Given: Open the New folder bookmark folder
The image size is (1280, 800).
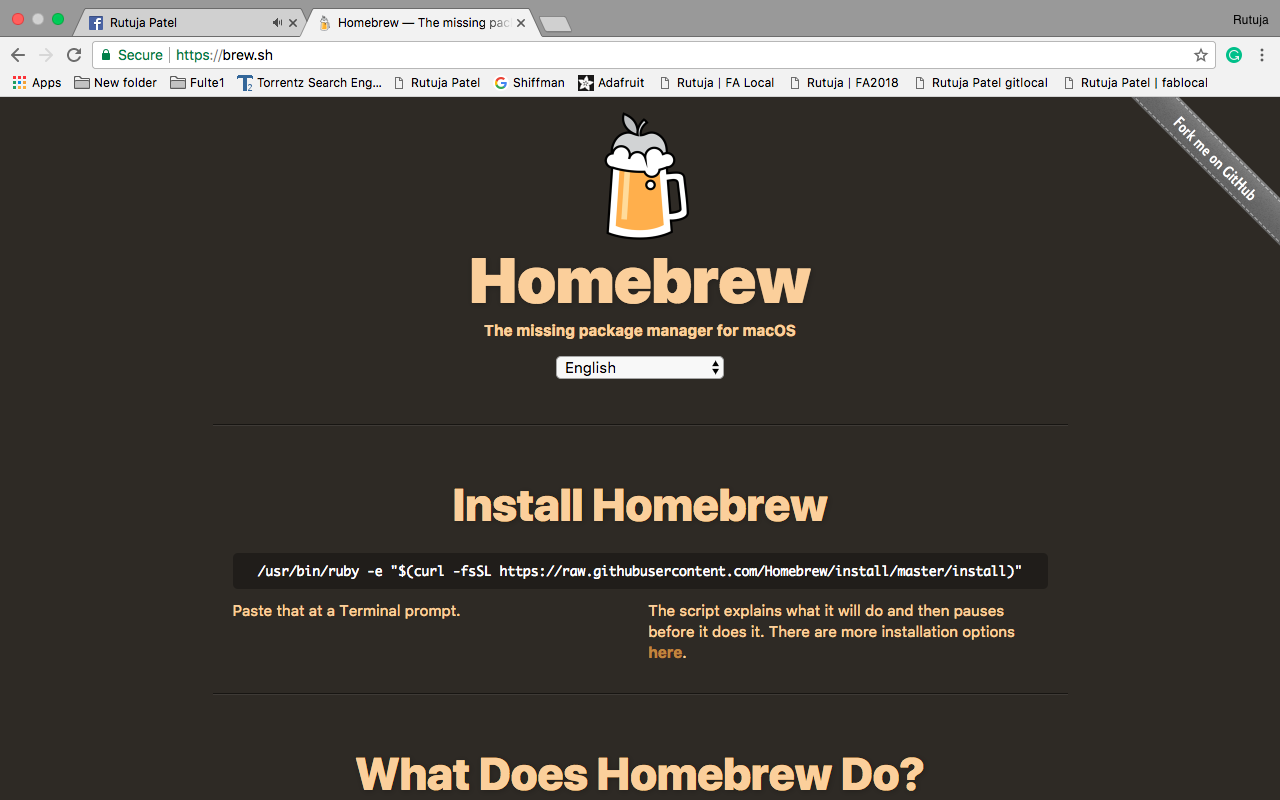Looking at the screenshot, I should pyautogui.click(x=115, y=83).
